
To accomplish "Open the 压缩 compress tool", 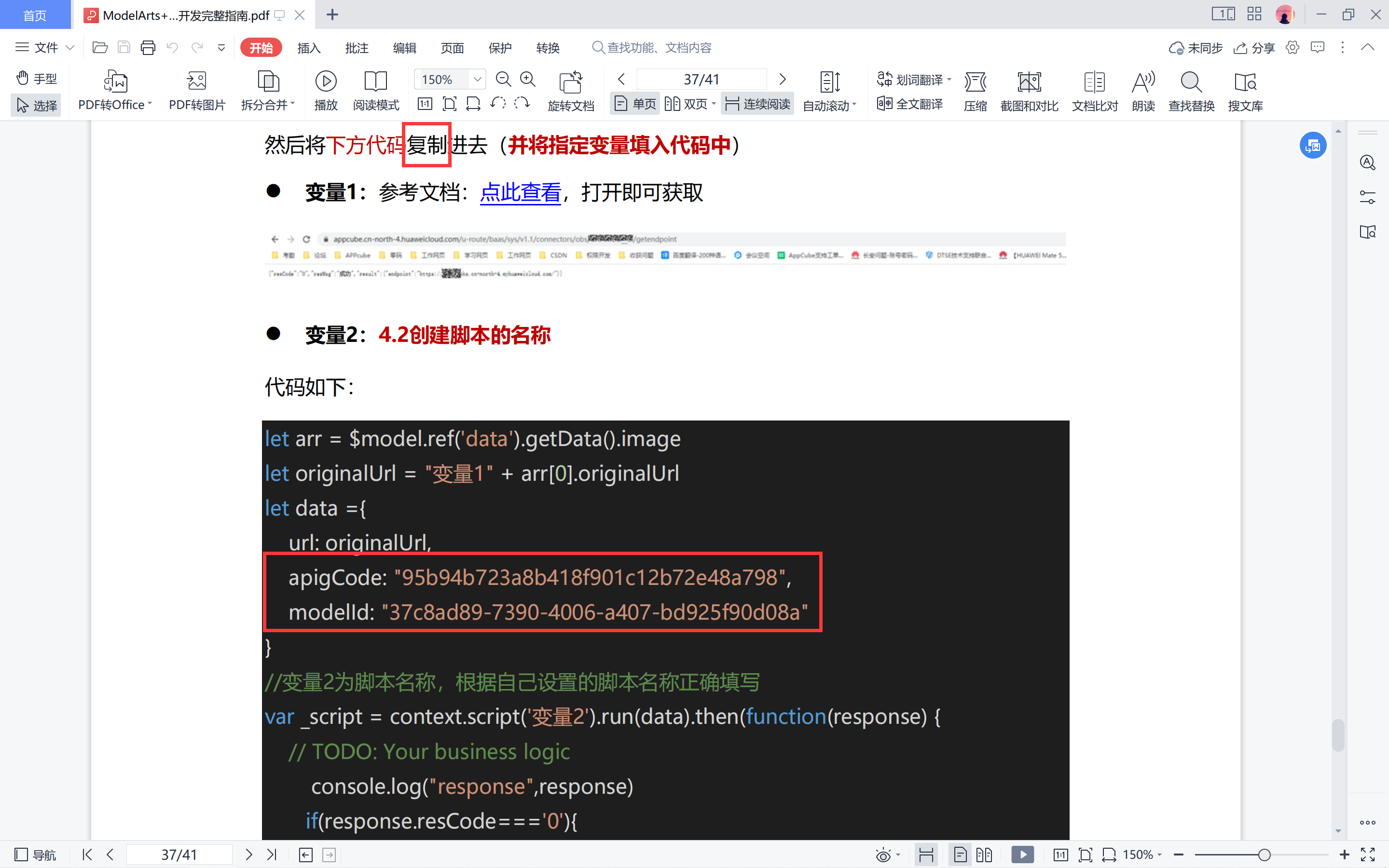I will (975, 82).
